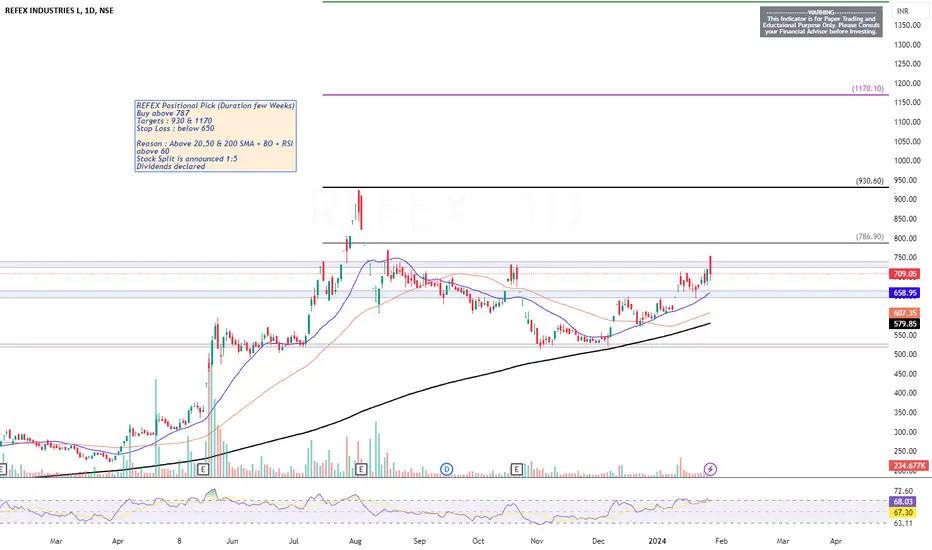Click the Jun label on the time axis
The image size is (932, 550).
point(232,541)
